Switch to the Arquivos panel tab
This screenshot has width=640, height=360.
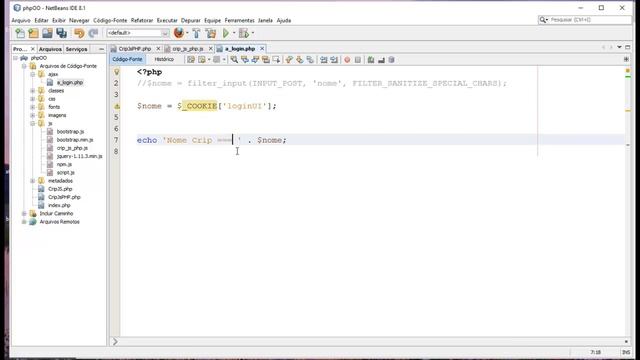(x=50, y=49)
